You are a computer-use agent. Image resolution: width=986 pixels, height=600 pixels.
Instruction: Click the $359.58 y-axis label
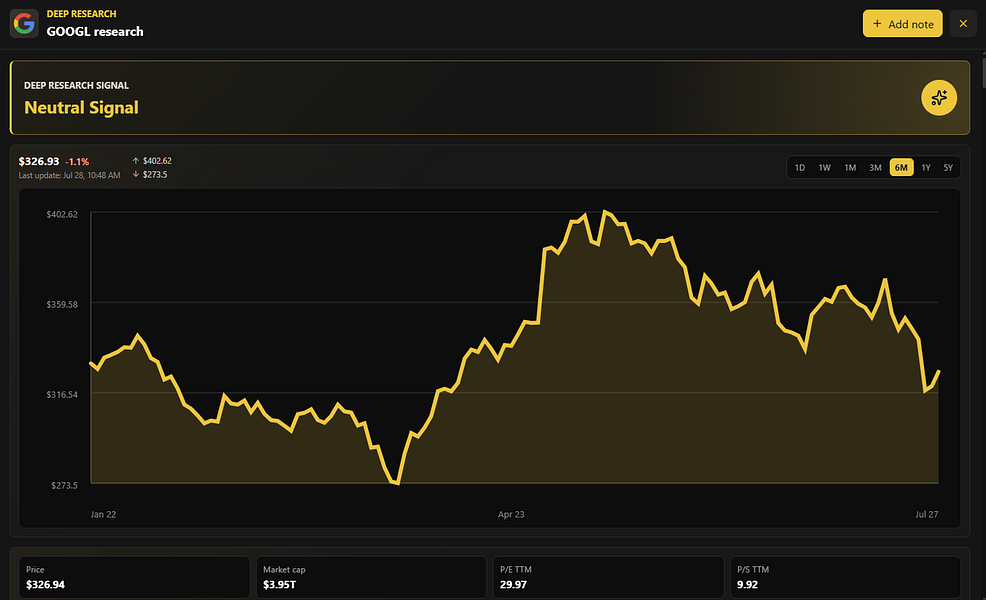pos(62,304)
